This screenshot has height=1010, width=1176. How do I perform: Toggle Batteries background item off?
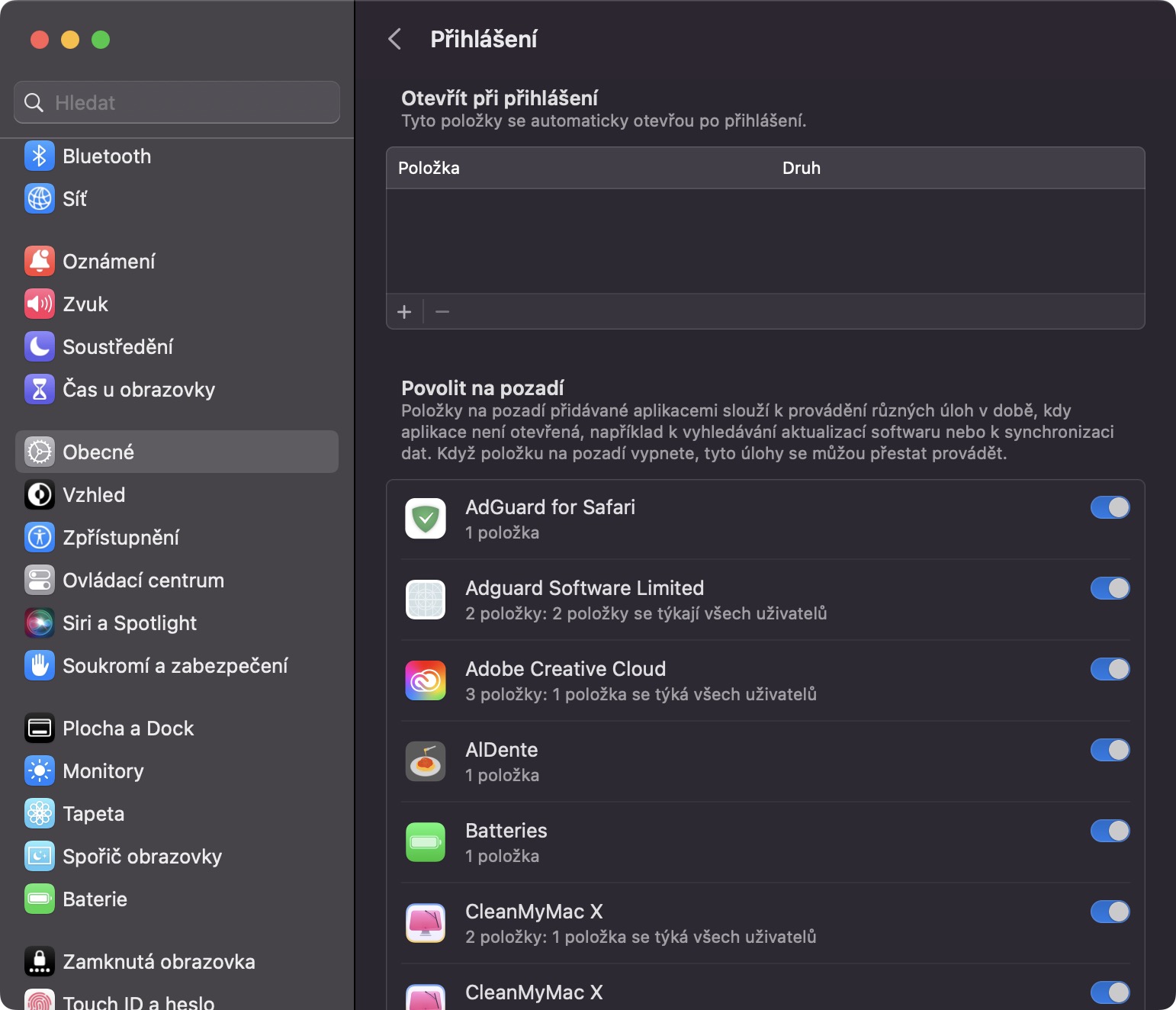1110,831
